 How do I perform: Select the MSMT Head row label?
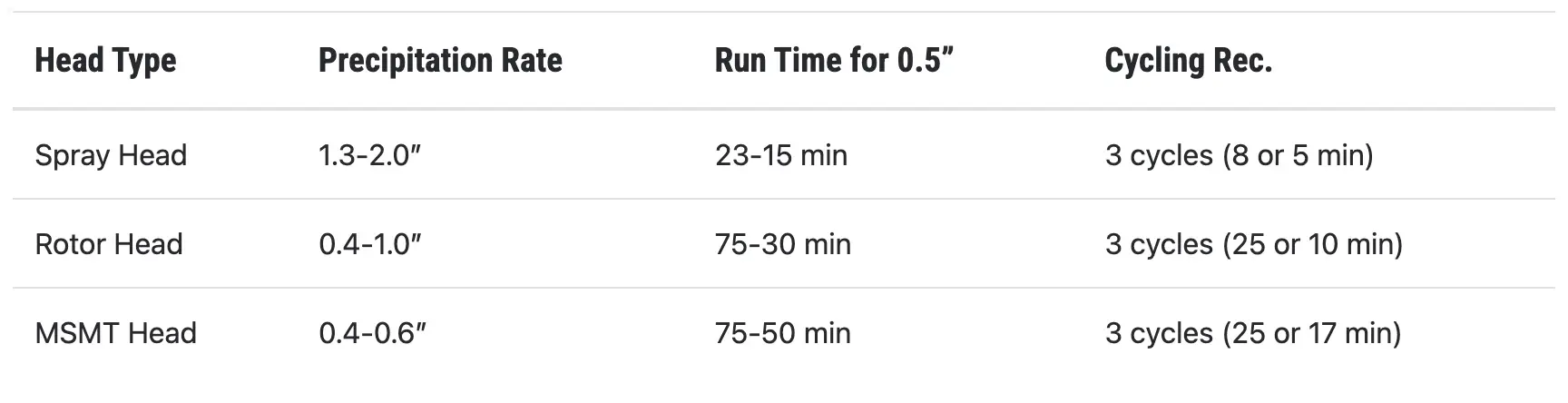[x=115, y=333]
